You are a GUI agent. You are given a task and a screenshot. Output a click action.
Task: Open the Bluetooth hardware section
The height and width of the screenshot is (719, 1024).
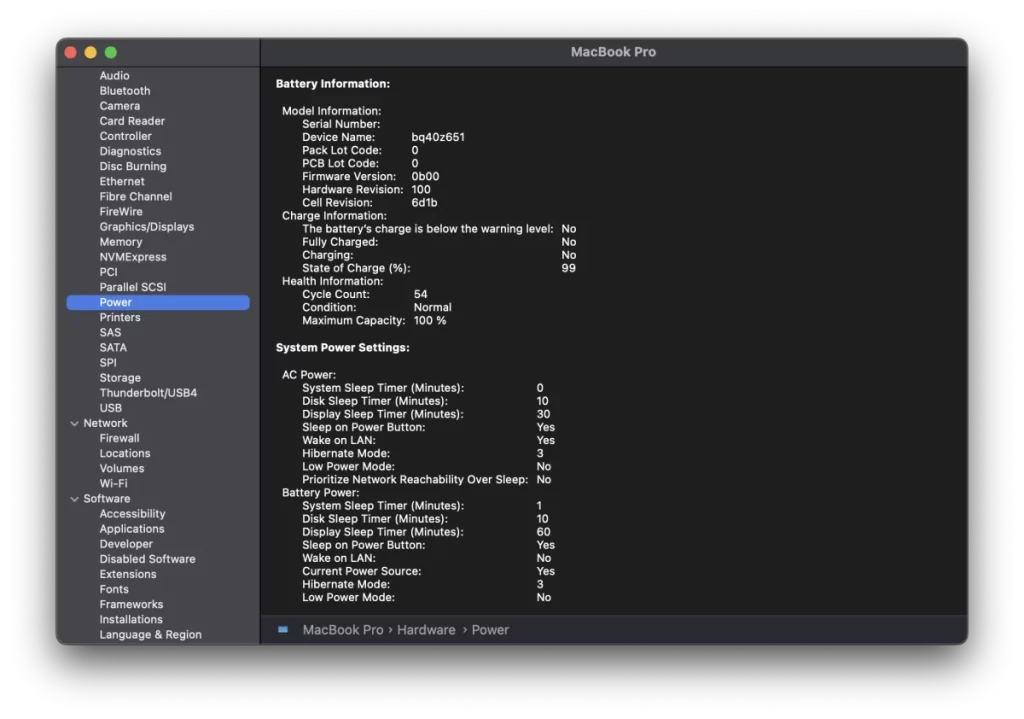[124, 91]
